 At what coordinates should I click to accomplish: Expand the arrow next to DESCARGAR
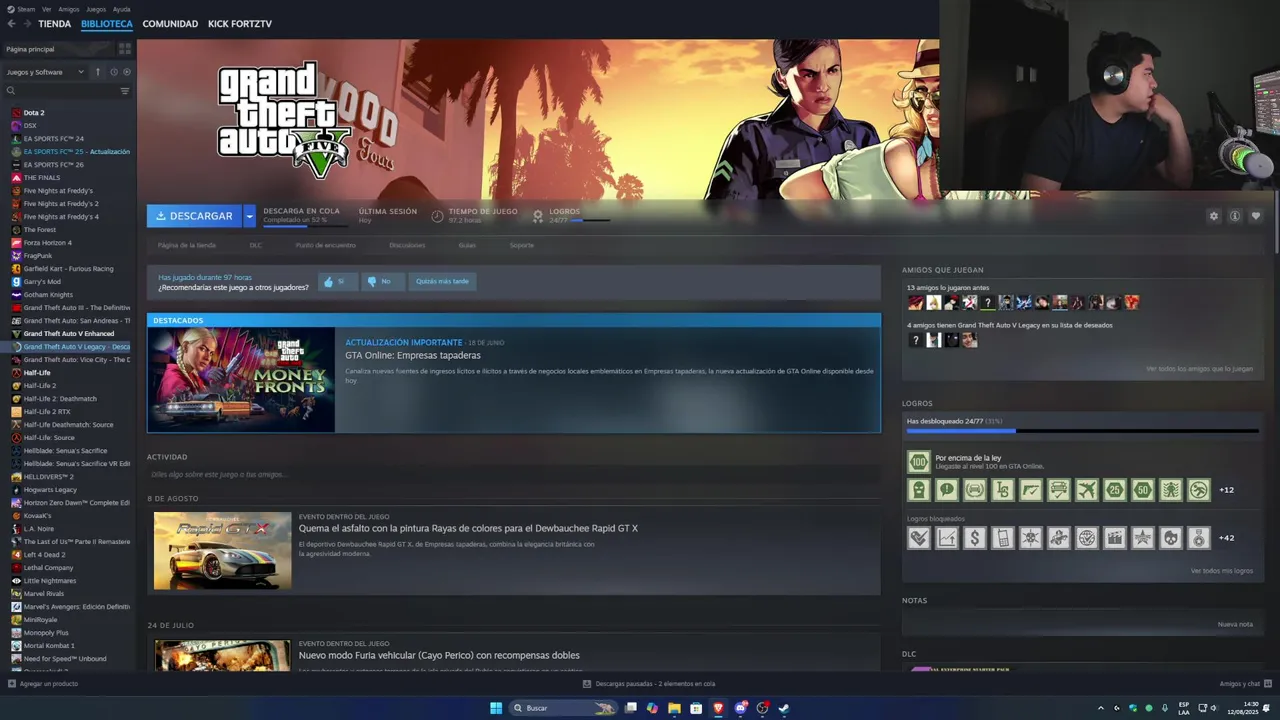click(x=249, y=216)
